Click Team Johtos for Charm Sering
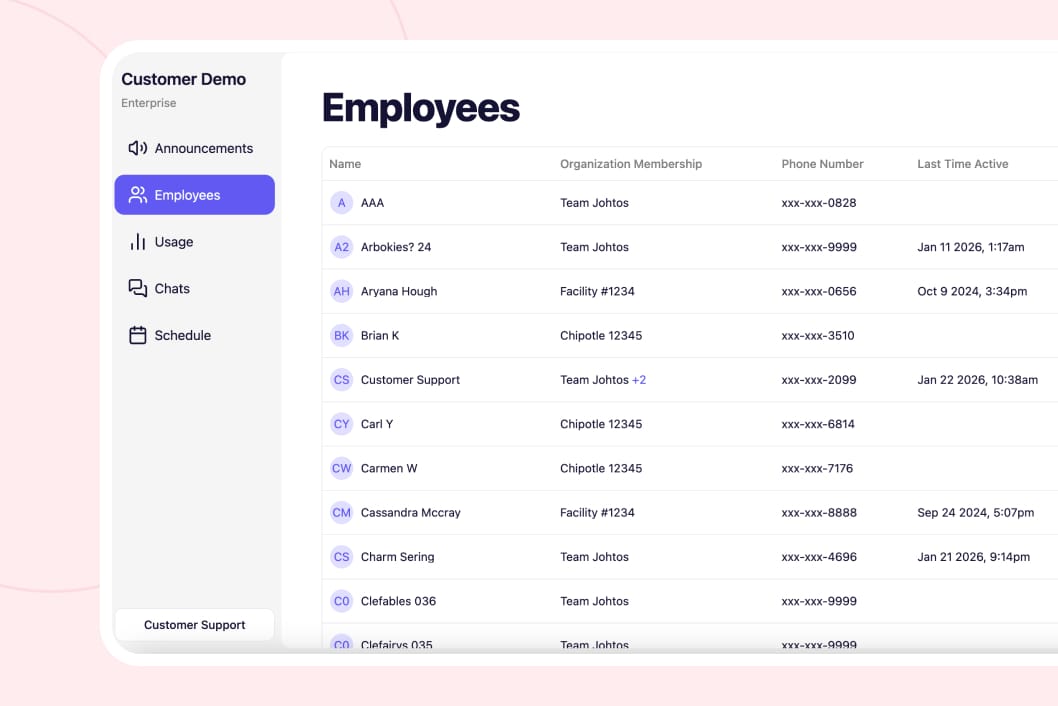Viewport: 1058px width, 706px height. (594, 557)
